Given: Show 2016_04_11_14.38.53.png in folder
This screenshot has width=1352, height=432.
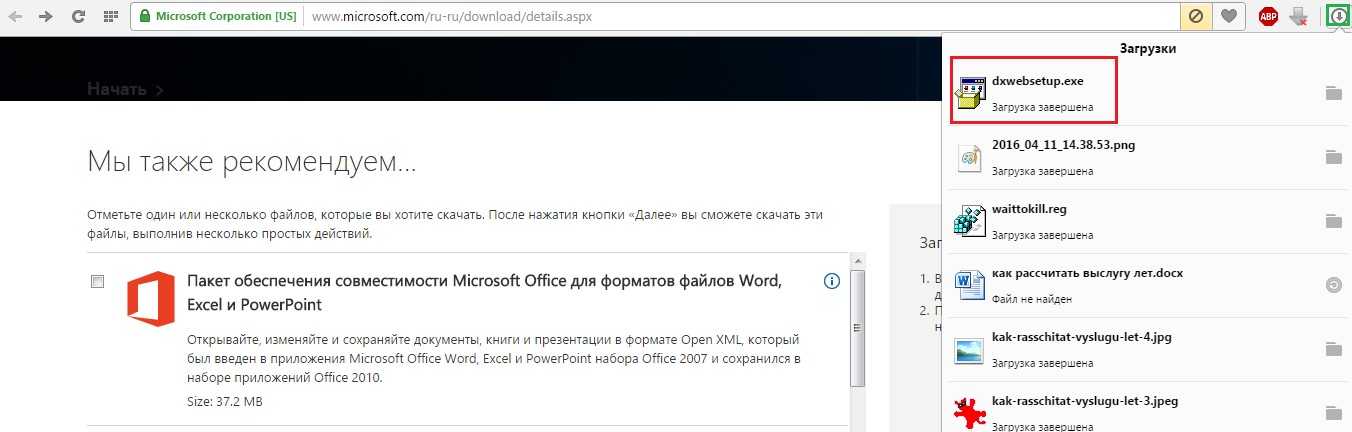Looking at the screenshot, I should click(x=1332, y=157).
